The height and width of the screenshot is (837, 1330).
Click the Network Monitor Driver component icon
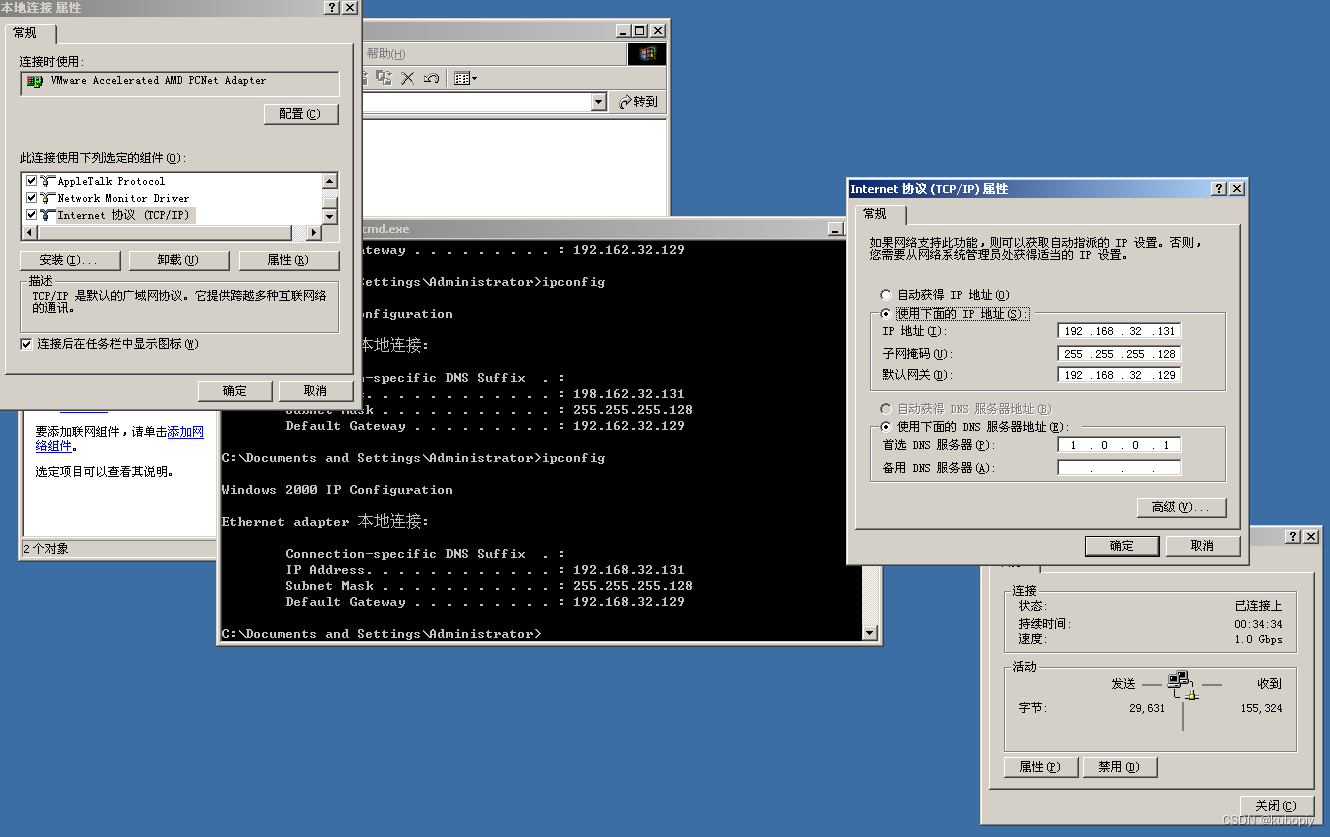pyautogui.click(x=47, y=198)
